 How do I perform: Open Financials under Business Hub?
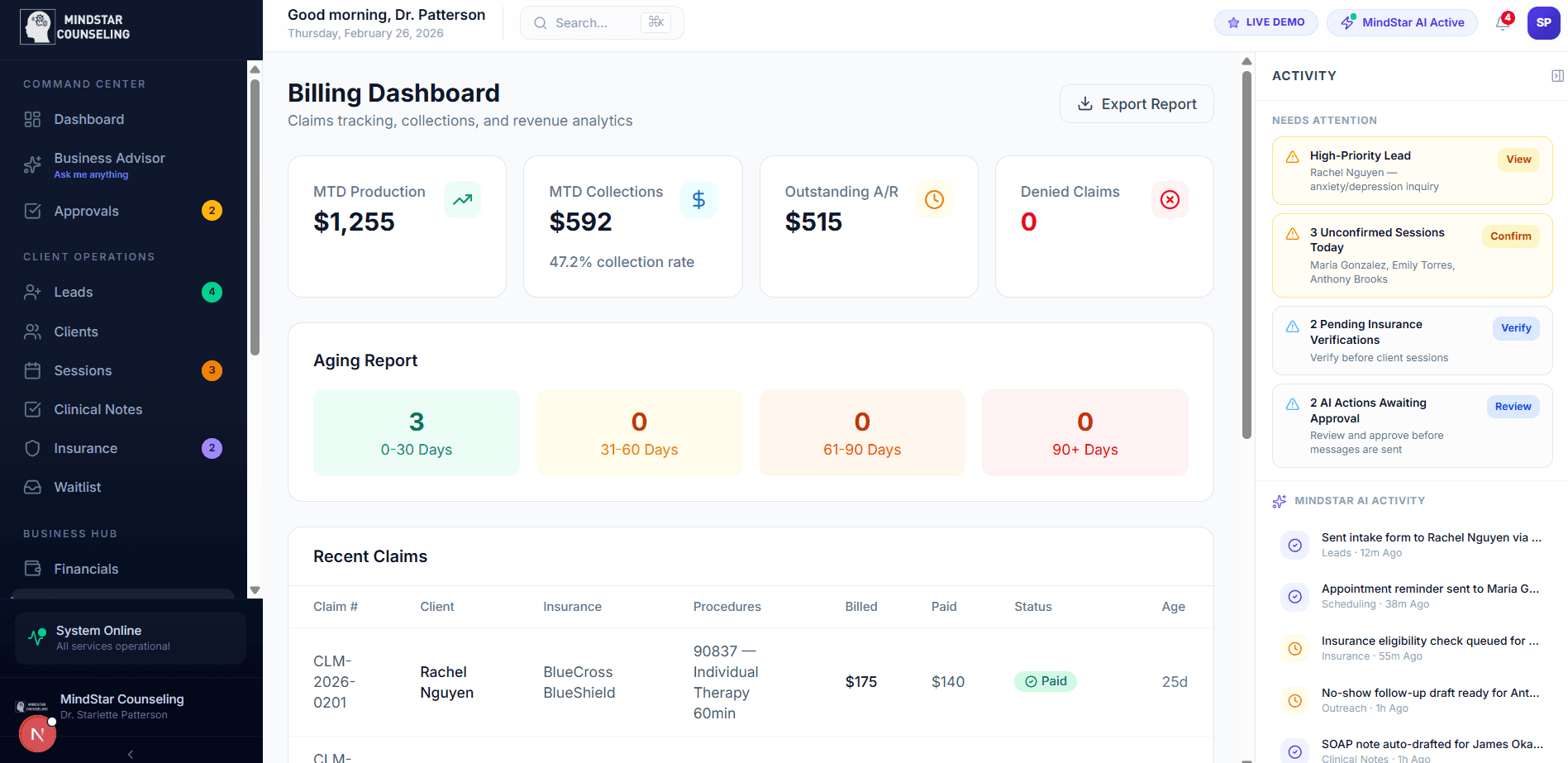[86, 569]
